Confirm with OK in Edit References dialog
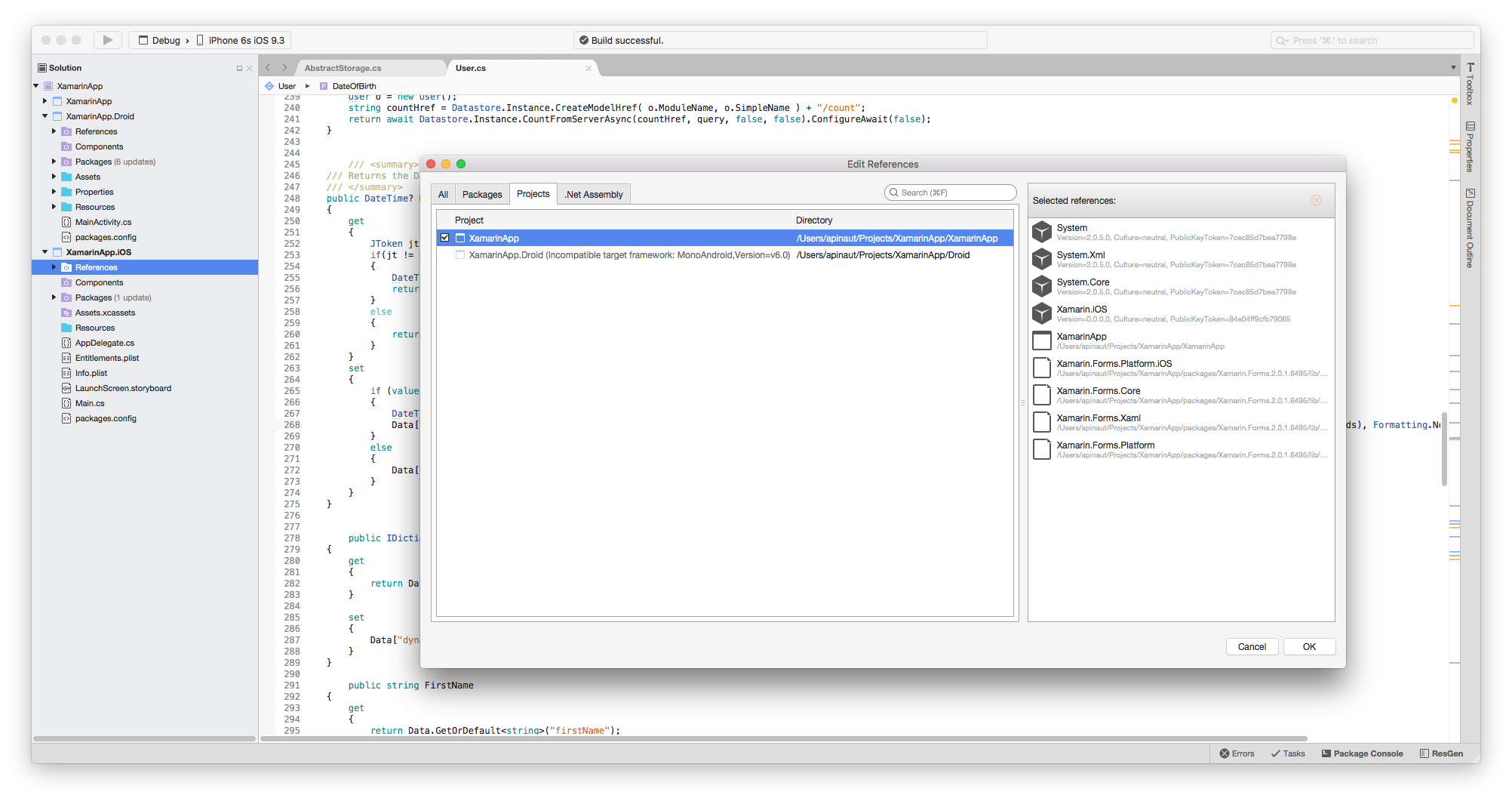The width and height of the screenshot is (1512, 801). tap(1309, 646)
